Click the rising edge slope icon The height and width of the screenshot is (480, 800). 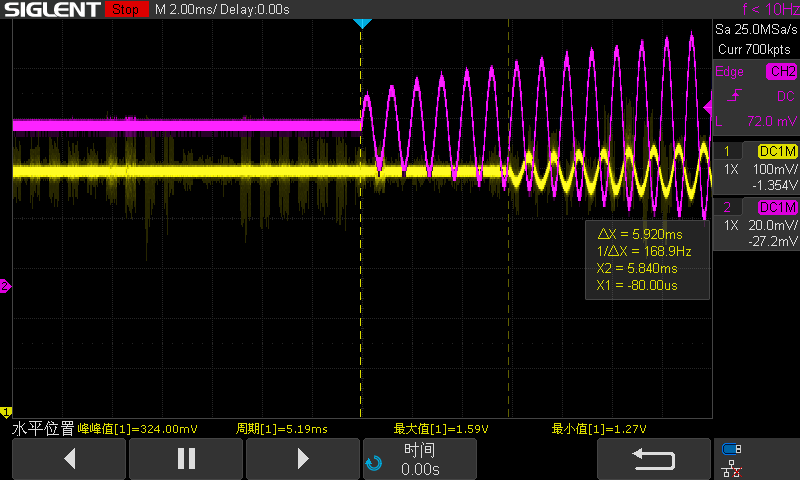point(734,95)
